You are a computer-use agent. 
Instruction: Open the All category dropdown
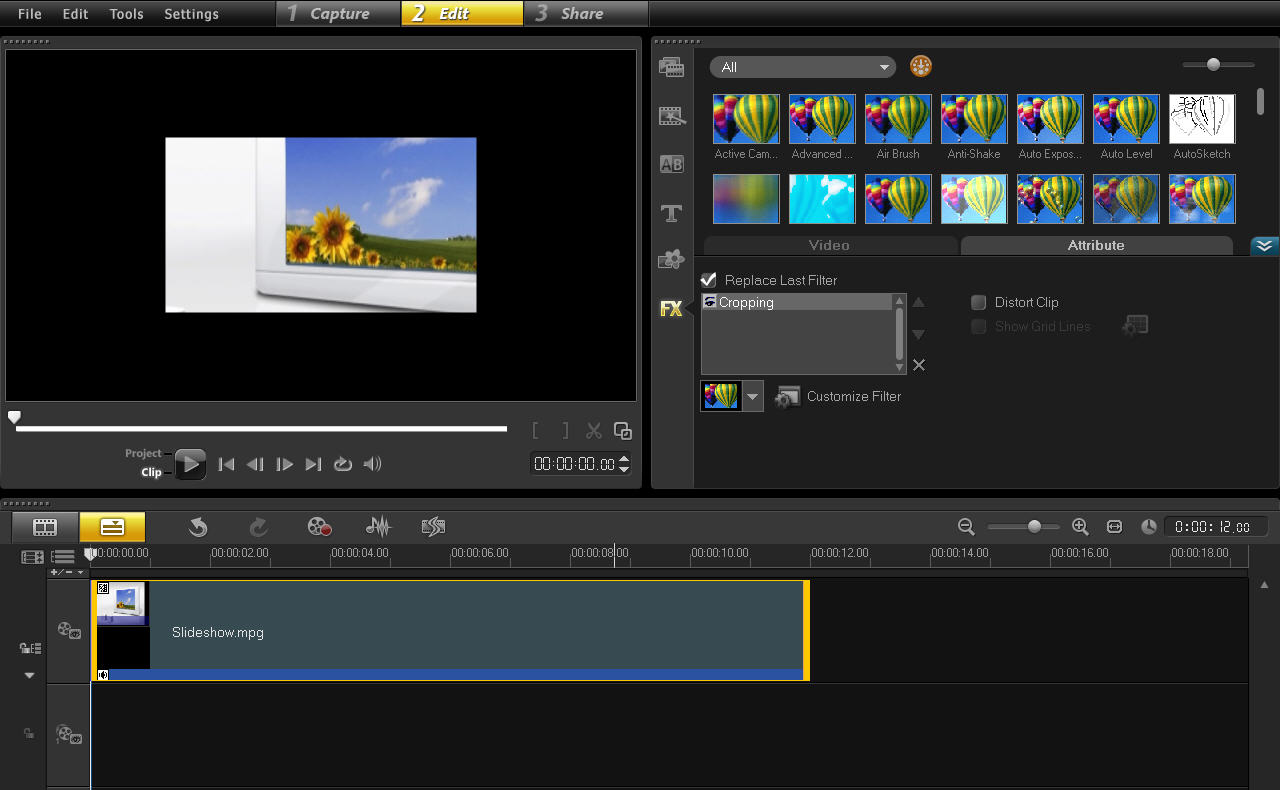(802, 66)
